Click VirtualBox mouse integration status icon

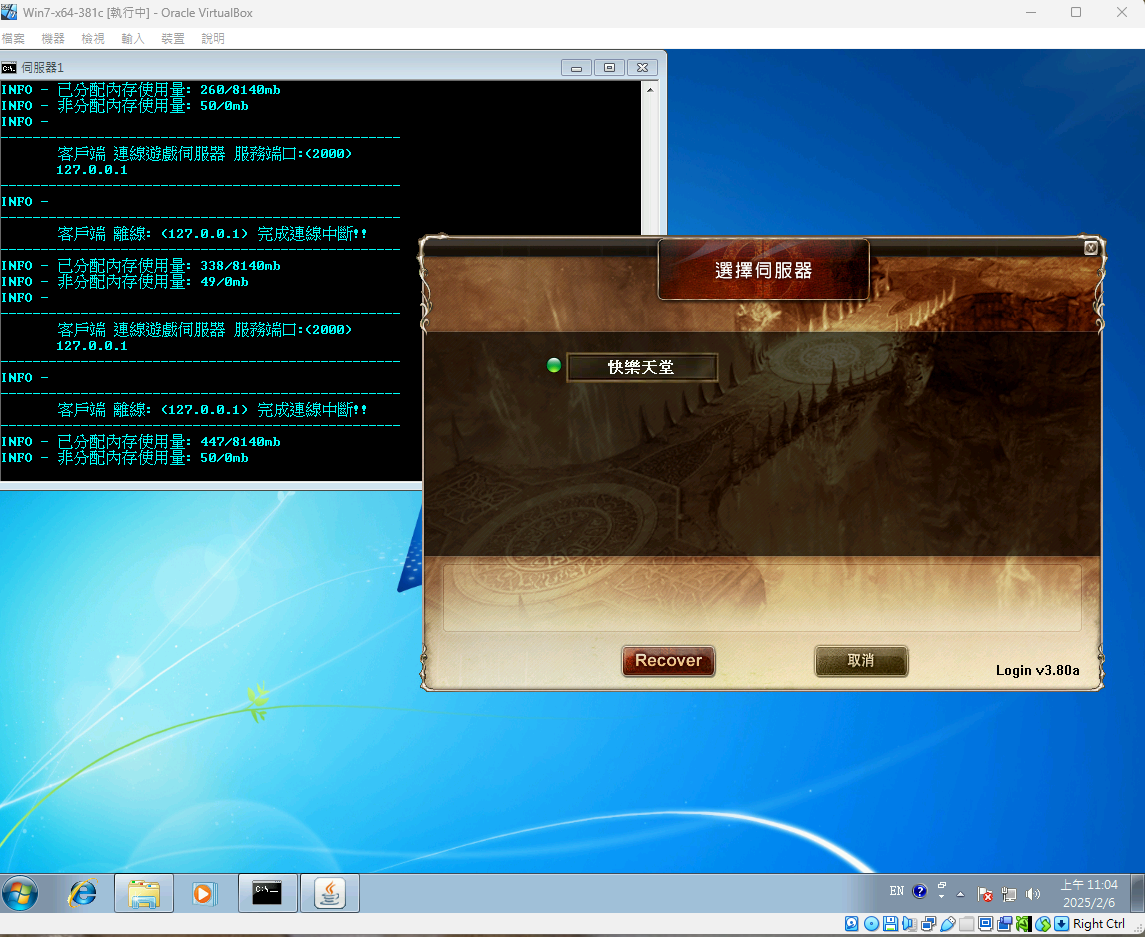coord(1043,924)
